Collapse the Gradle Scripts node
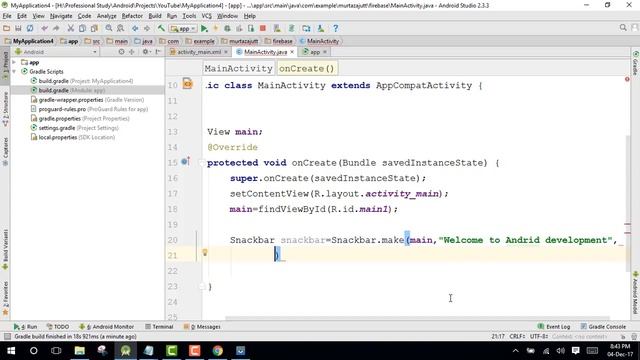Image resolution: width=640 pixels, height=360 pixels. pyautogui.click(x=14, y=71)
